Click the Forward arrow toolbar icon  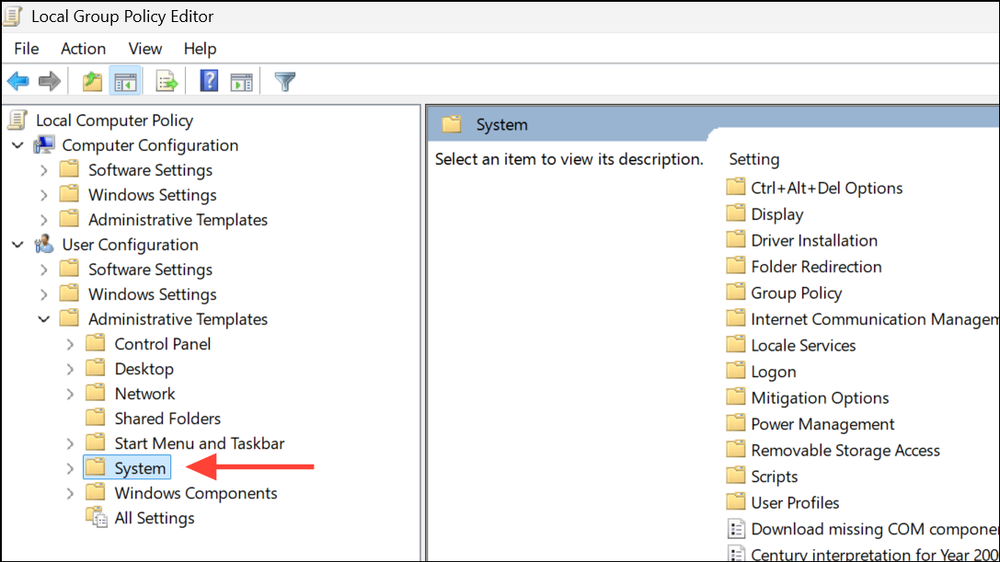tap(49, 81)
